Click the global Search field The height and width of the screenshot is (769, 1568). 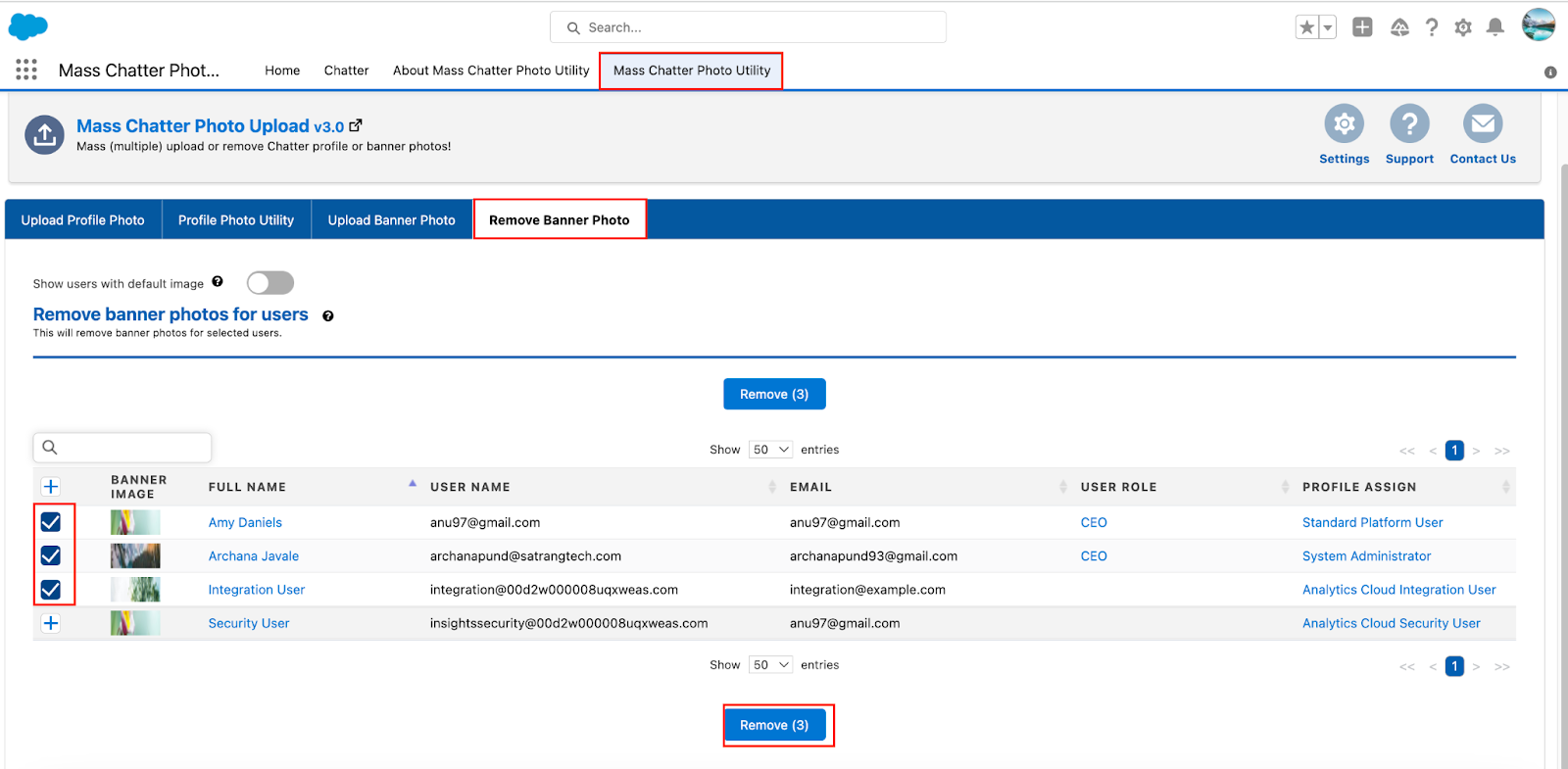click(x=748, y=27)
